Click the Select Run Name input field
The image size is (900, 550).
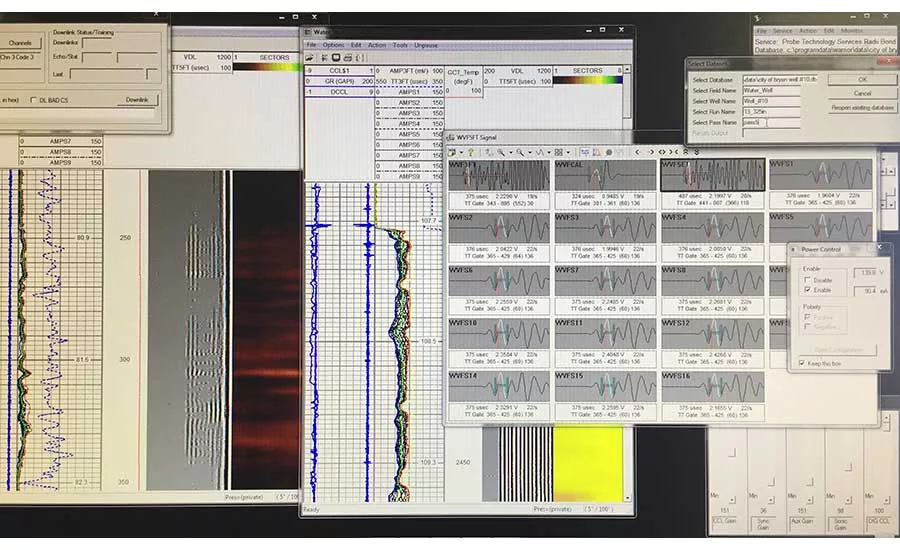point(771,111)
